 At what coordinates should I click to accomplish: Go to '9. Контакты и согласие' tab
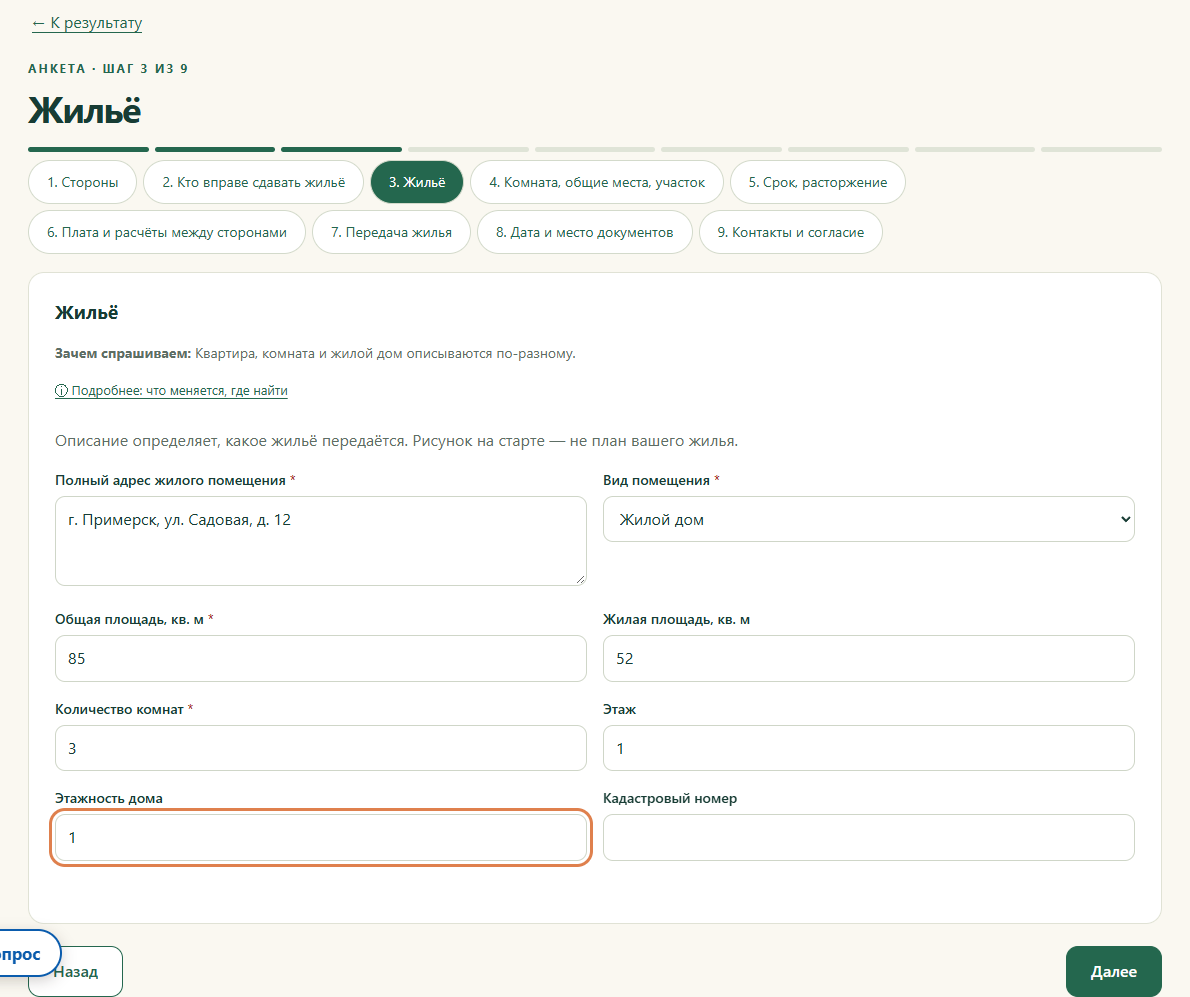pos(790,232)
